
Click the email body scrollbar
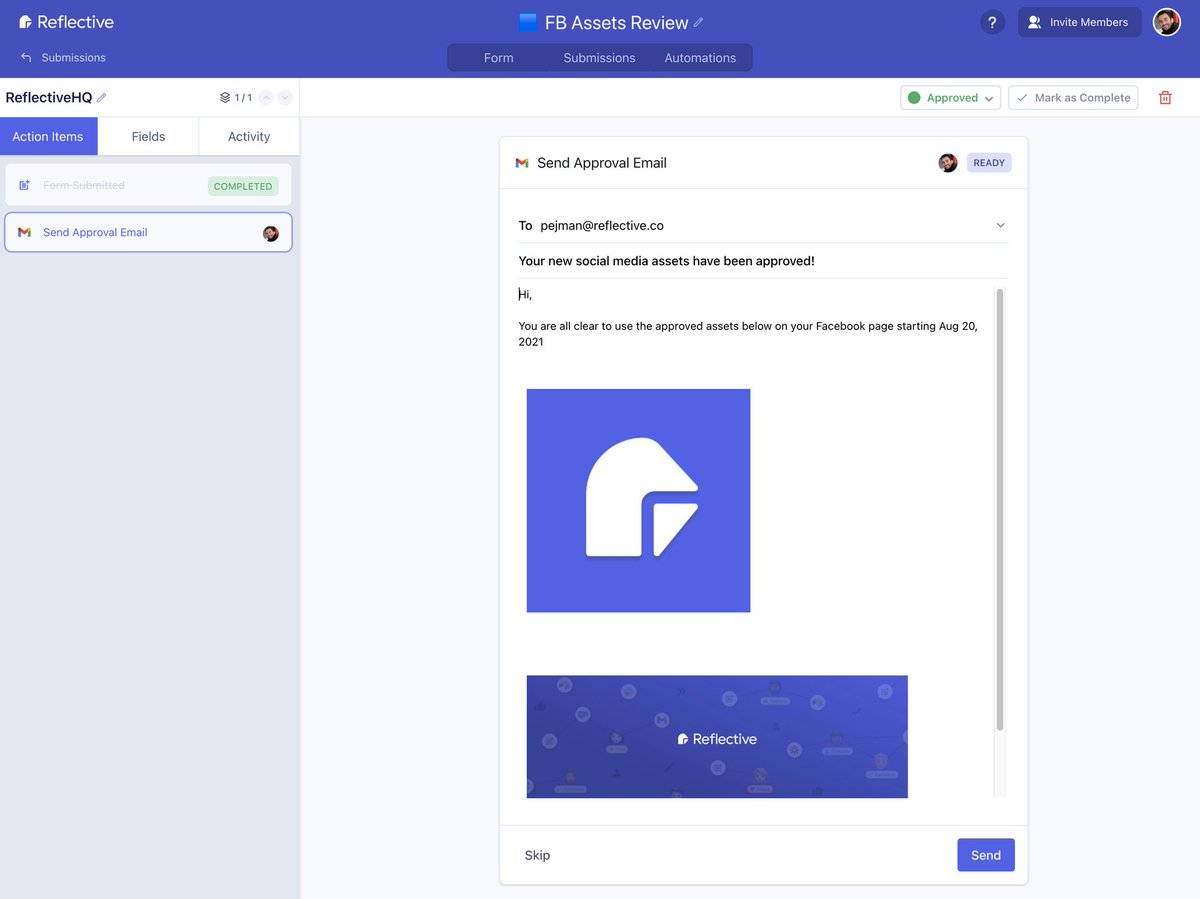(999, 510)
